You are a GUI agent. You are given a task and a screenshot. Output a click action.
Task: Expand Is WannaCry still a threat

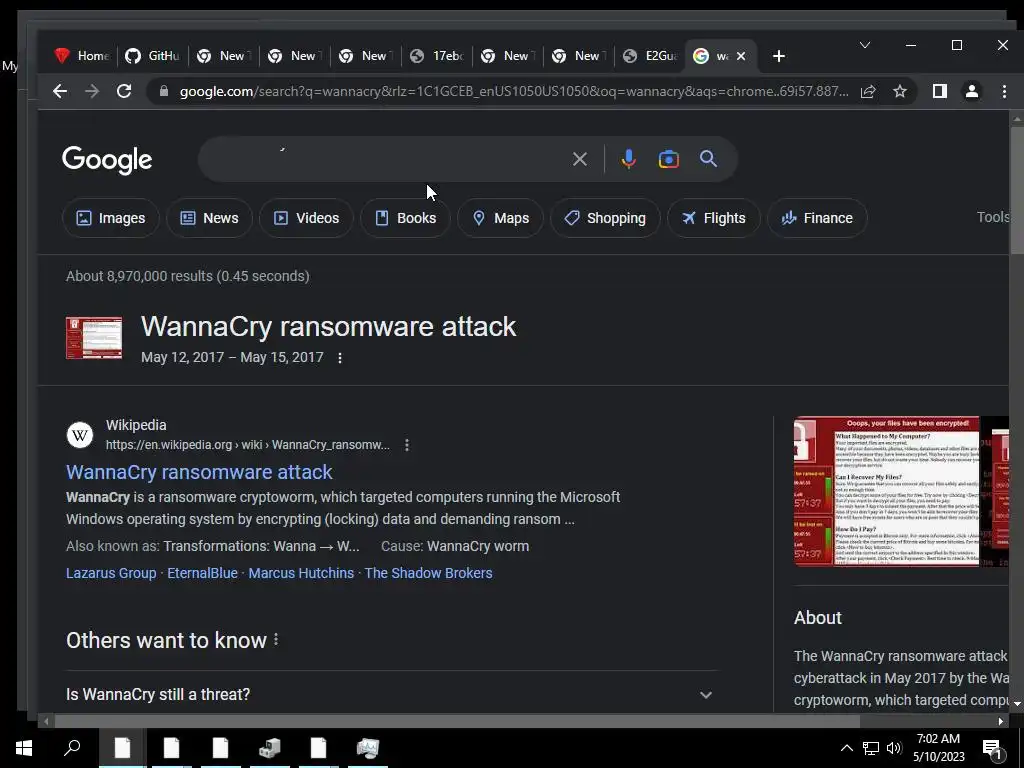coord(392,695)
